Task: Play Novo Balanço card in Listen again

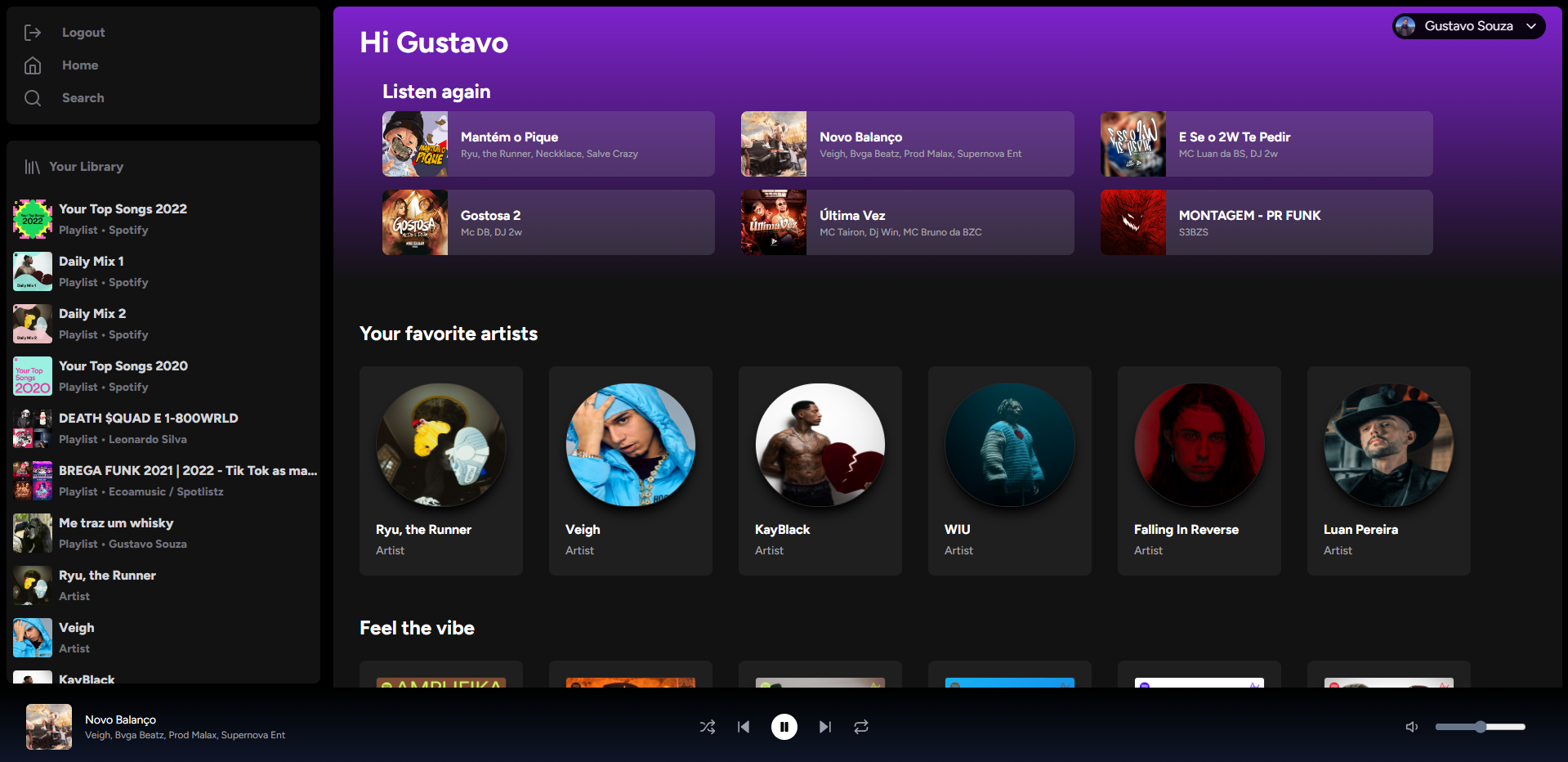Action: coord(907,144)
